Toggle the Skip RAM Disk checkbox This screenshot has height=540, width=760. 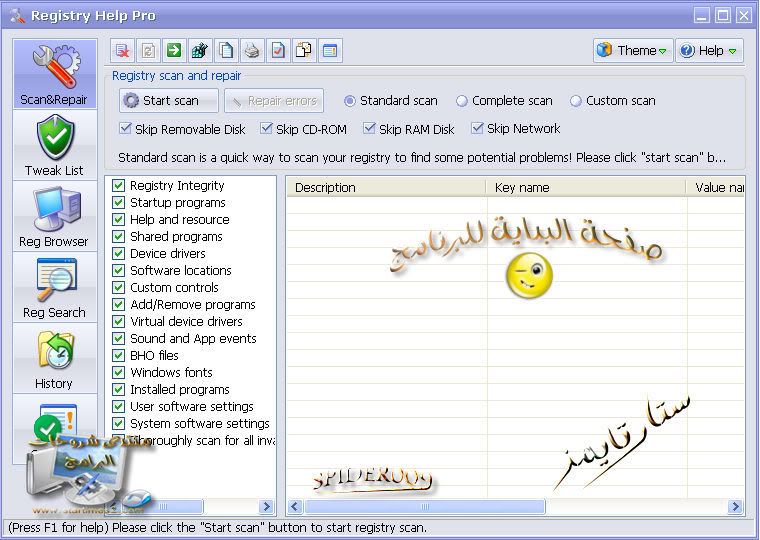(369, 128)
